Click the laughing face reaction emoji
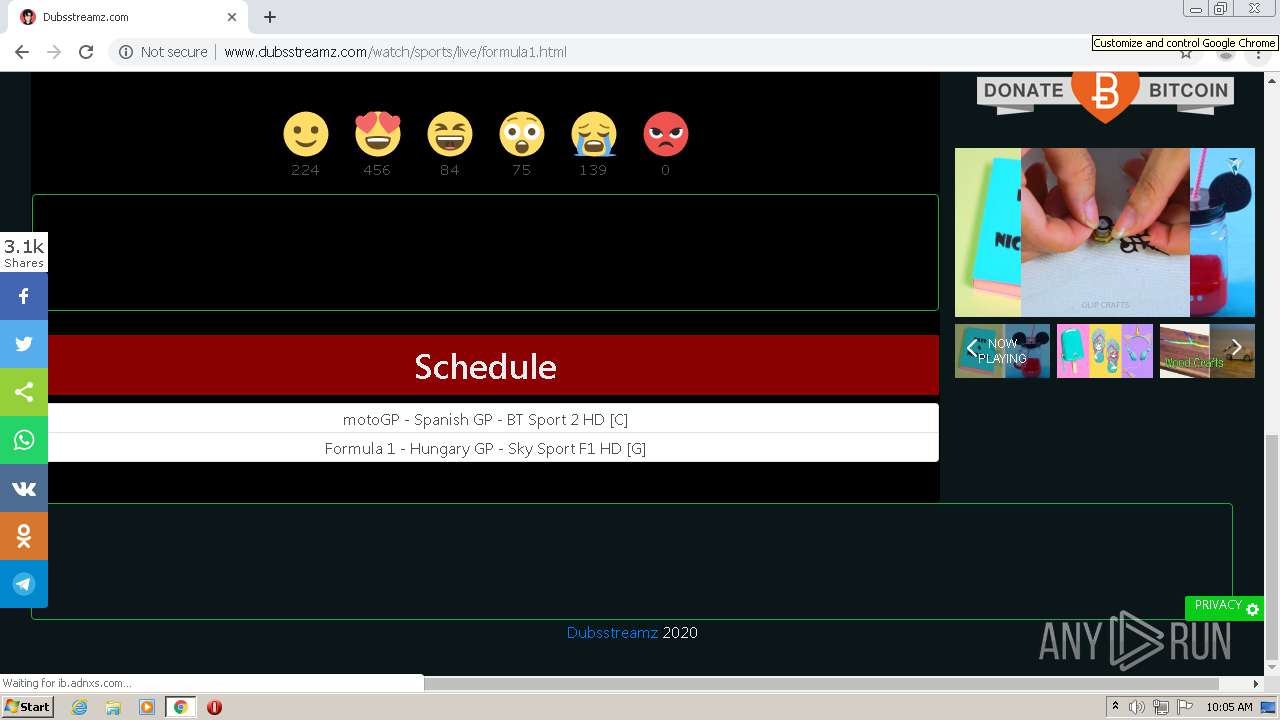The height and width of the screenshot is (720, 1280). (450, 134)
